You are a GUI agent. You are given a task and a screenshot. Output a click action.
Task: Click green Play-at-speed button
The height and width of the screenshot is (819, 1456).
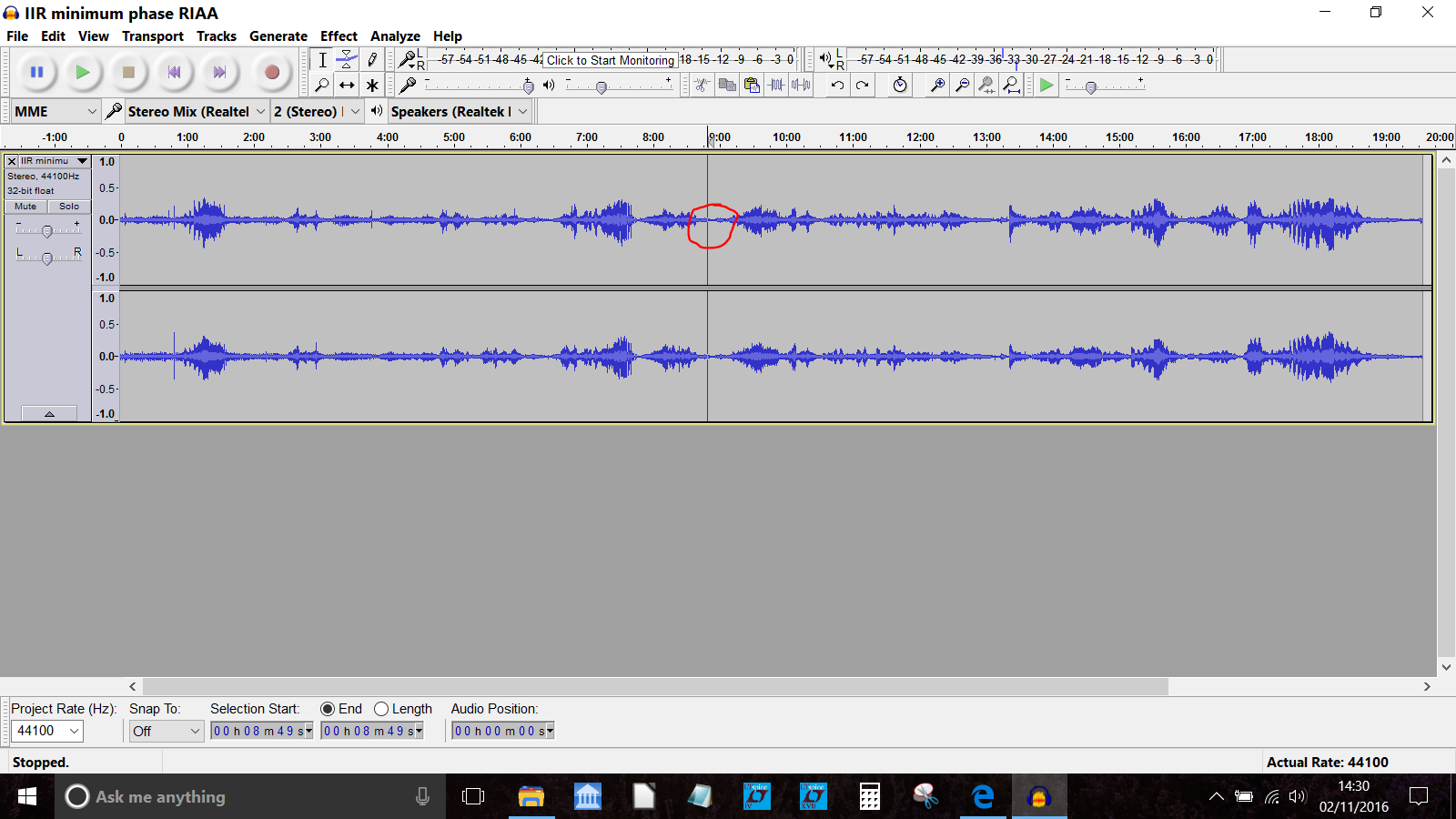coord(1046,85)
